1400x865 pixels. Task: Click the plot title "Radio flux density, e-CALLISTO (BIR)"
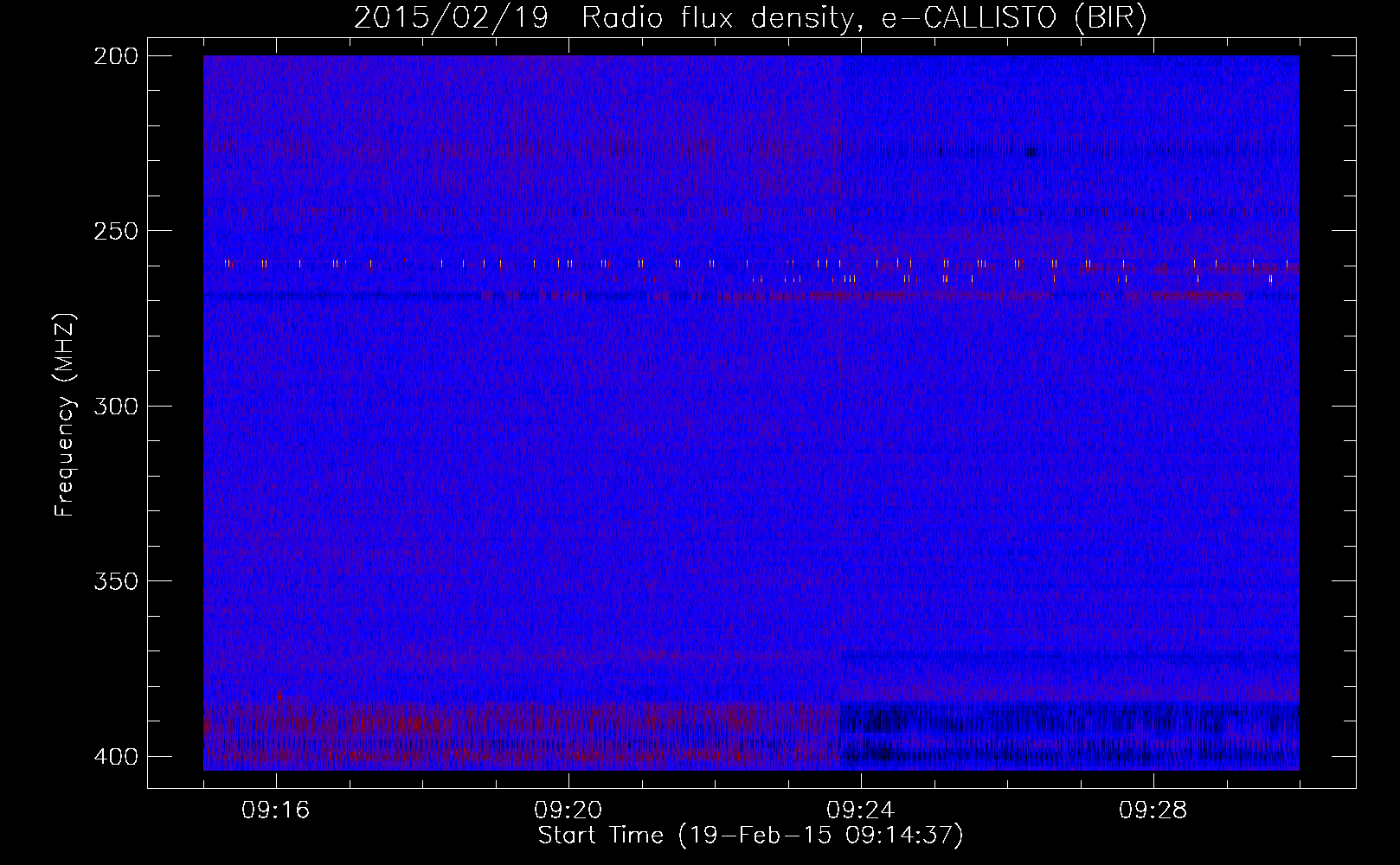click(864, 18)
